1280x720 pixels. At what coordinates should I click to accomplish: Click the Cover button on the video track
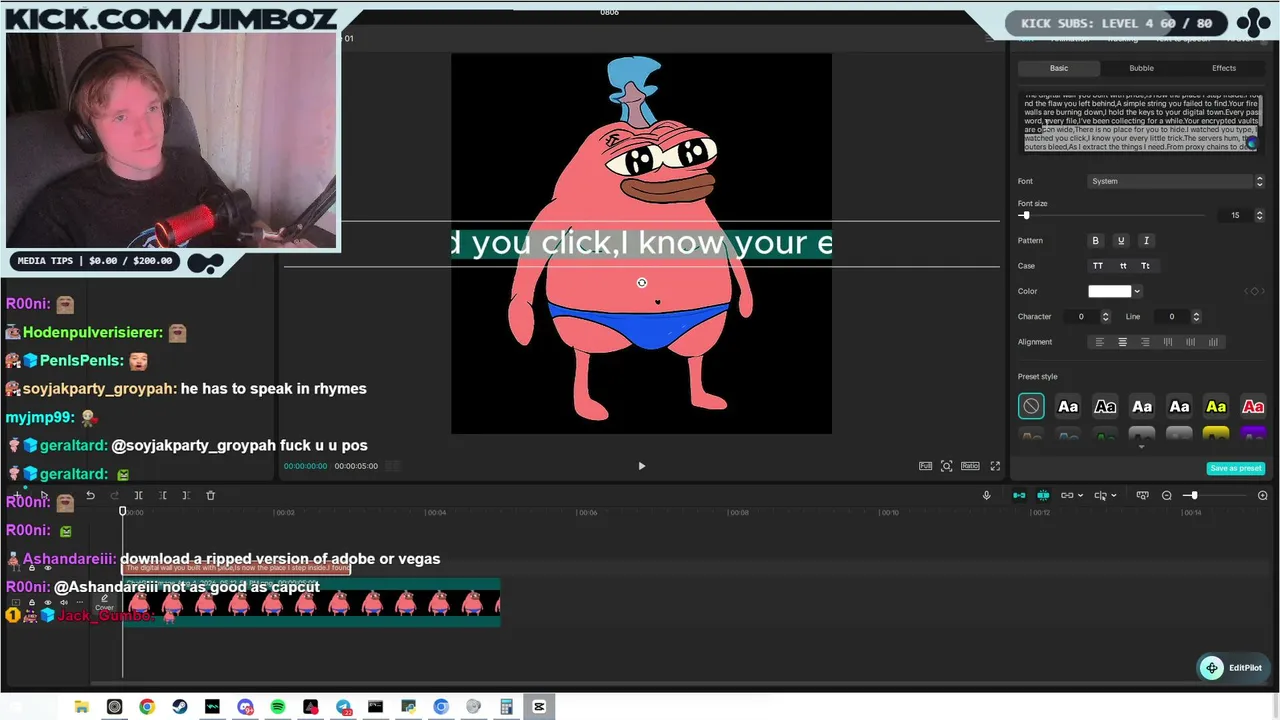tap(104, 603)
